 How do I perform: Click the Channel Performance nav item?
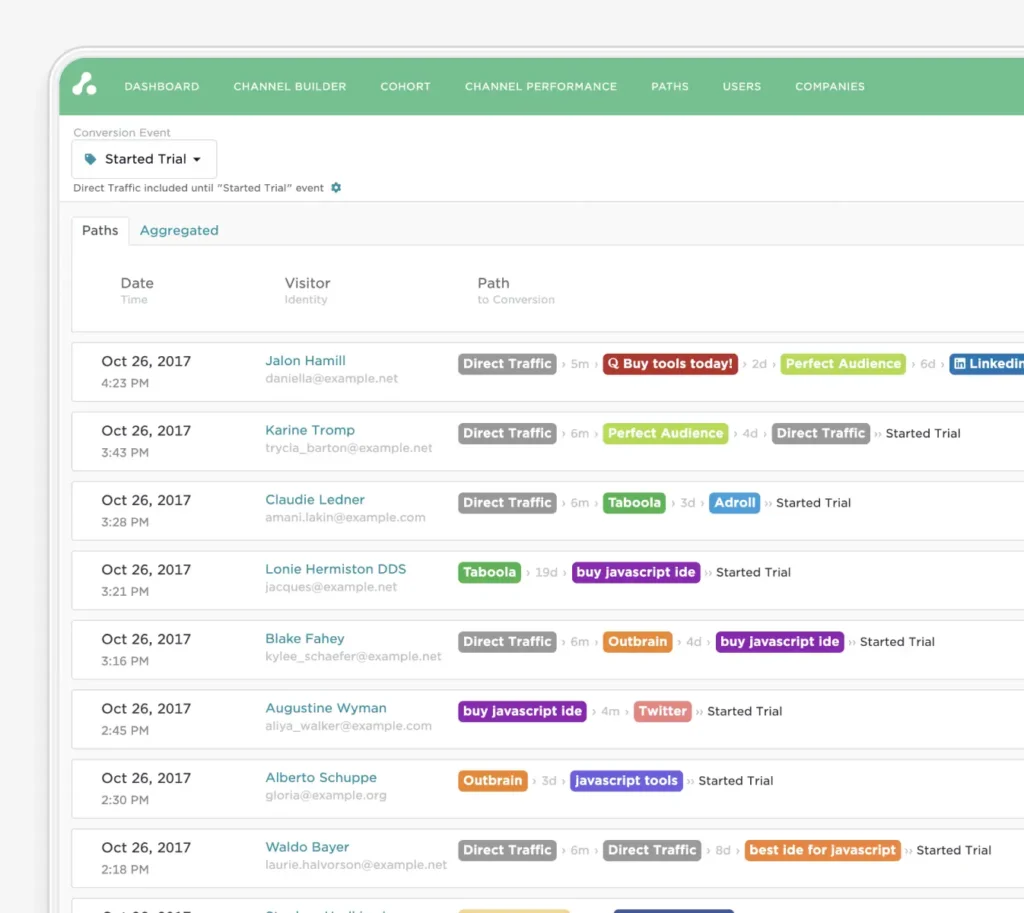[x=541, y=87]
